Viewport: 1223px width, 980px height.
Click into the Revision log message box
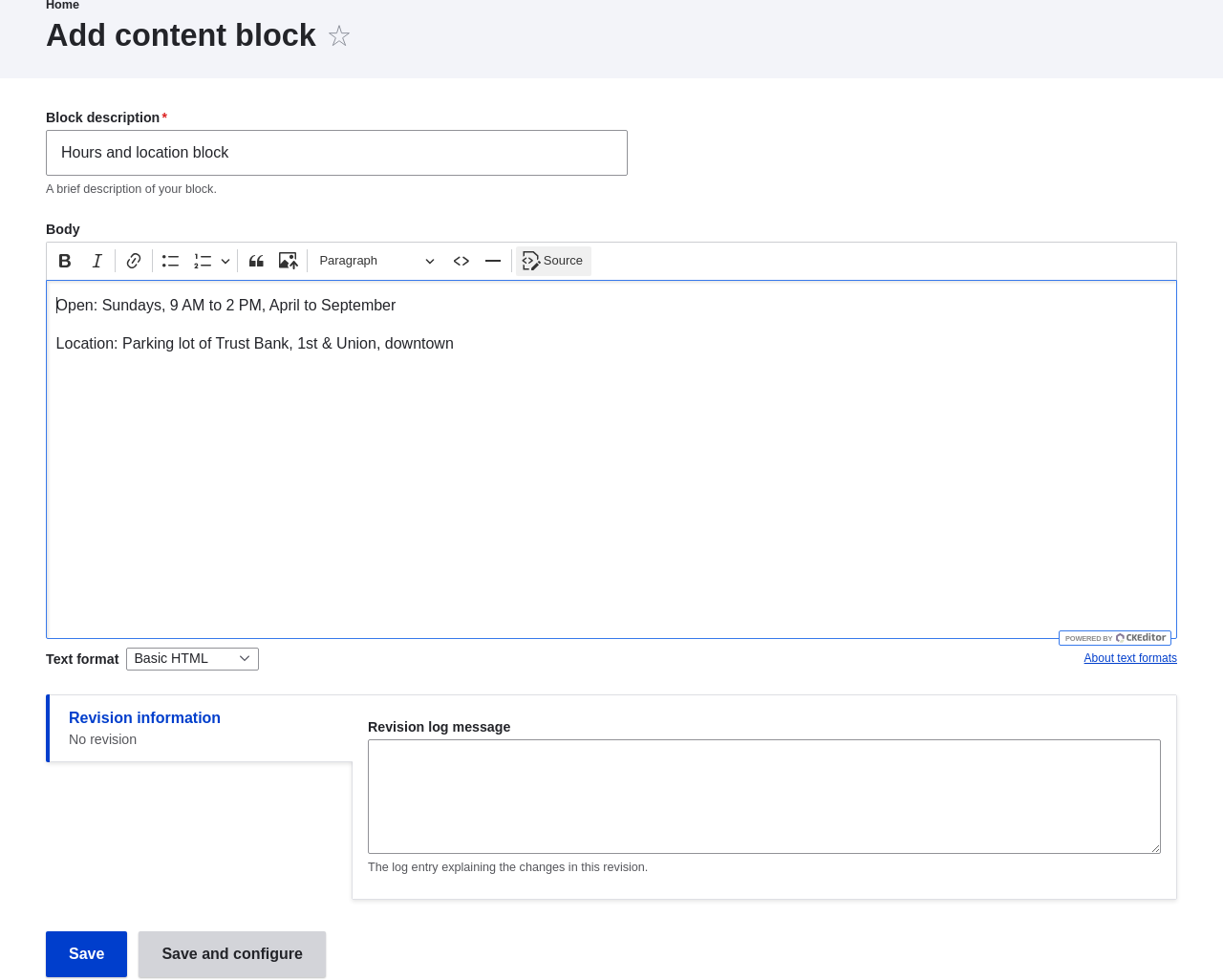[763, 796]
